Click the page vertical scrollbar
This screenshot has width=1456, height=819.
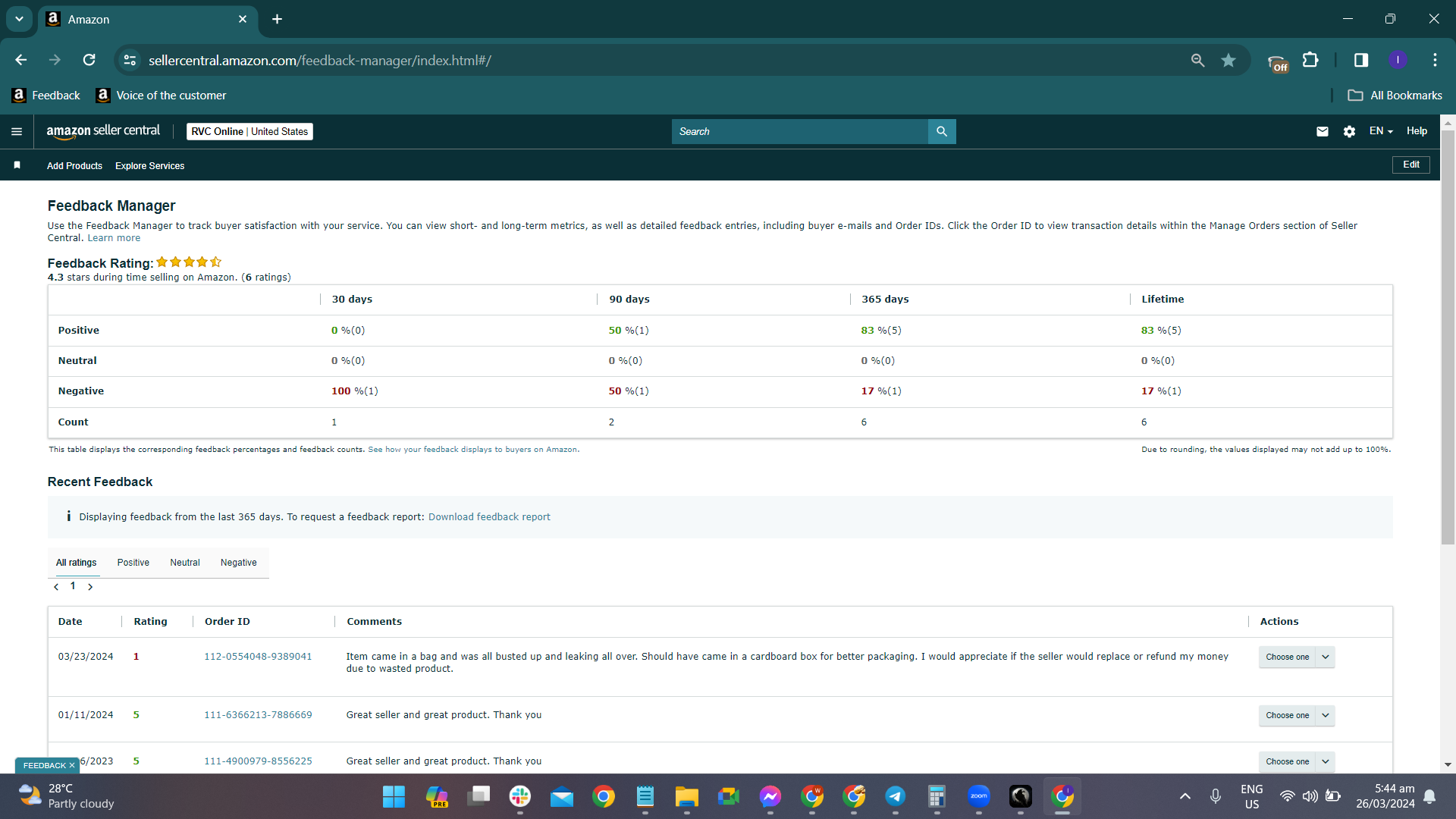pyautogui.click(x=1448, y=337)
